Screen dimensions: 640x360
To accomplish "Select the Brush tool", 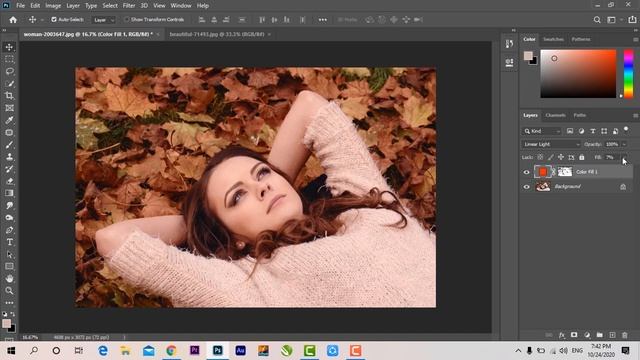I will pos(9,145).
